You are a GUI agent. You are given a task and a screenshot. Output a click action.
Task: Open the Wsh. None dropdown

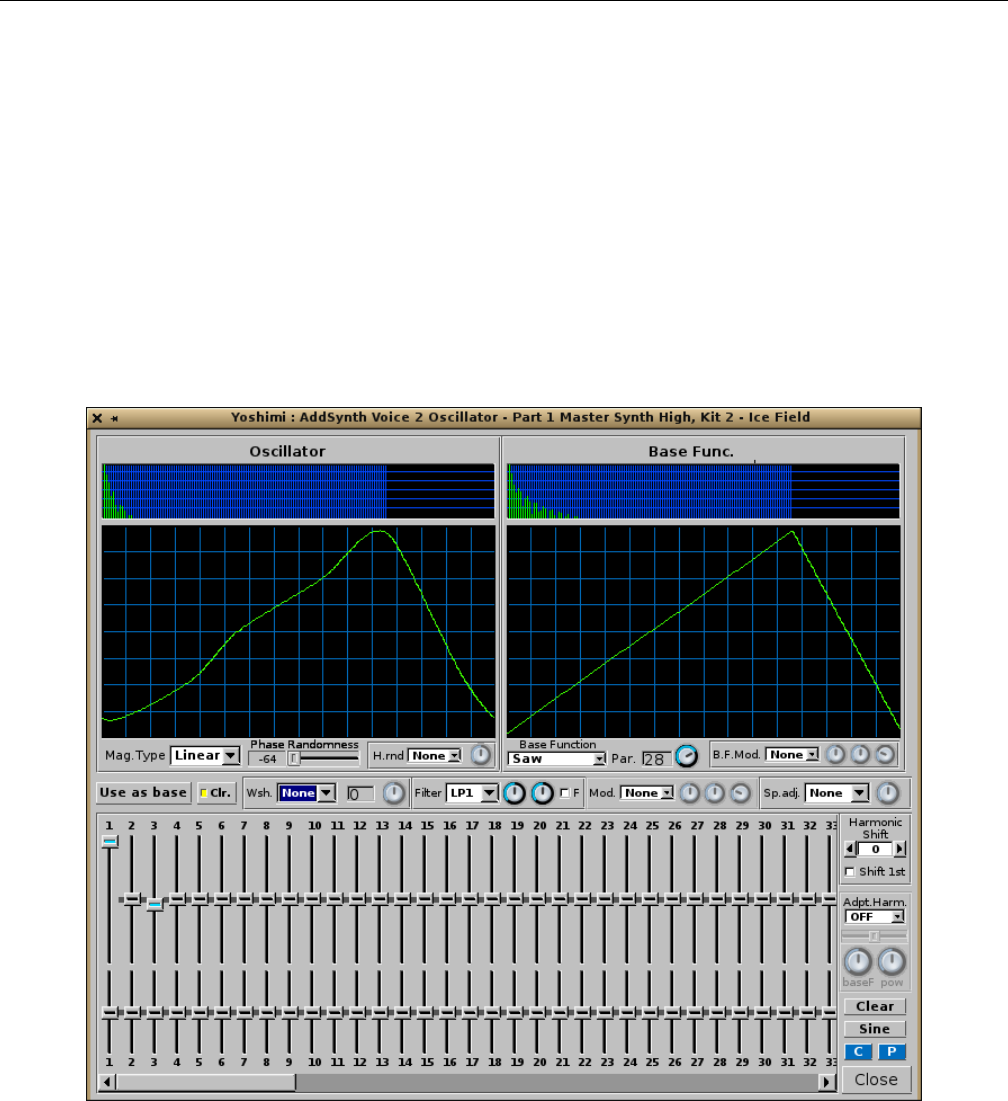click(x=307, y=793)
